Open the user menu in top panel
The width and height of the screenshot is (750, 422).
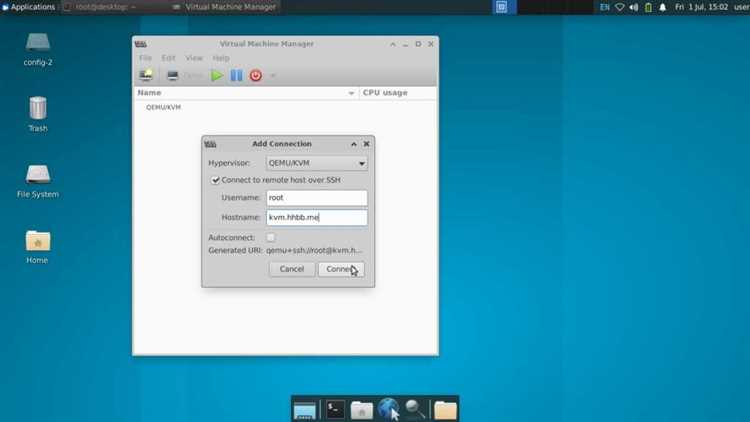pos(741,7)
